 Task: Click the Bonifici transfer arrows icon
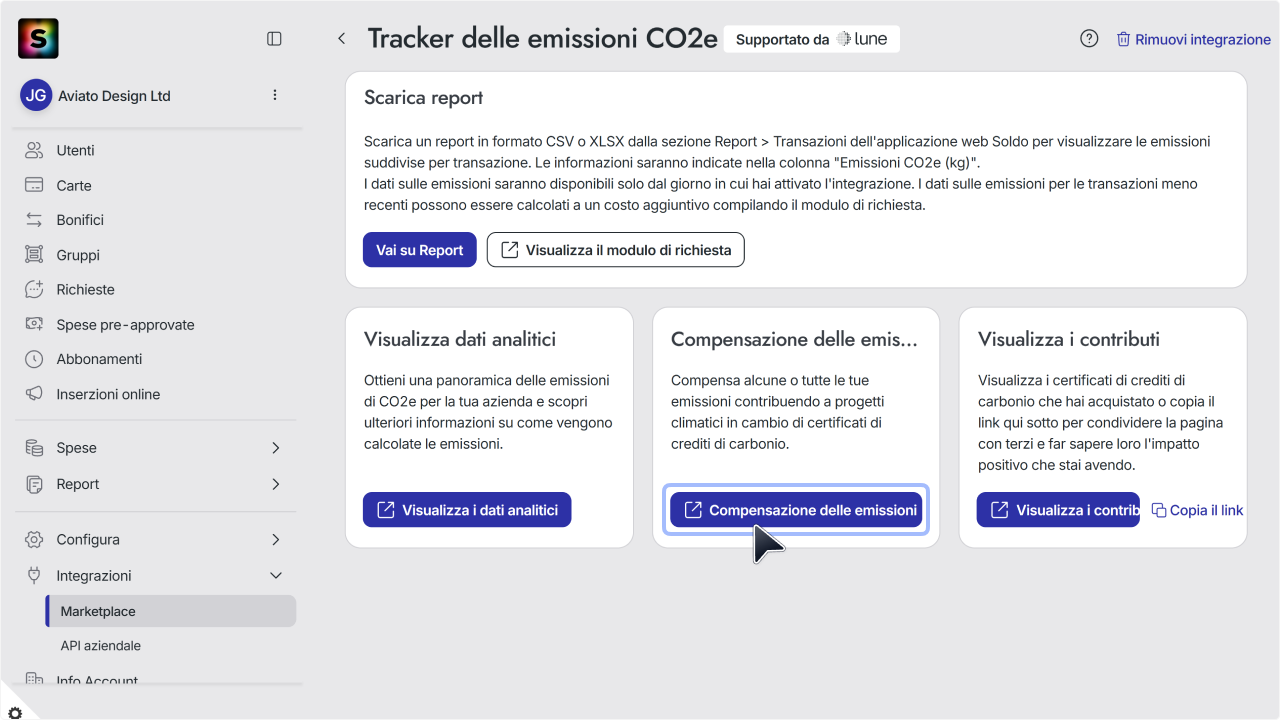pos(34,220)
